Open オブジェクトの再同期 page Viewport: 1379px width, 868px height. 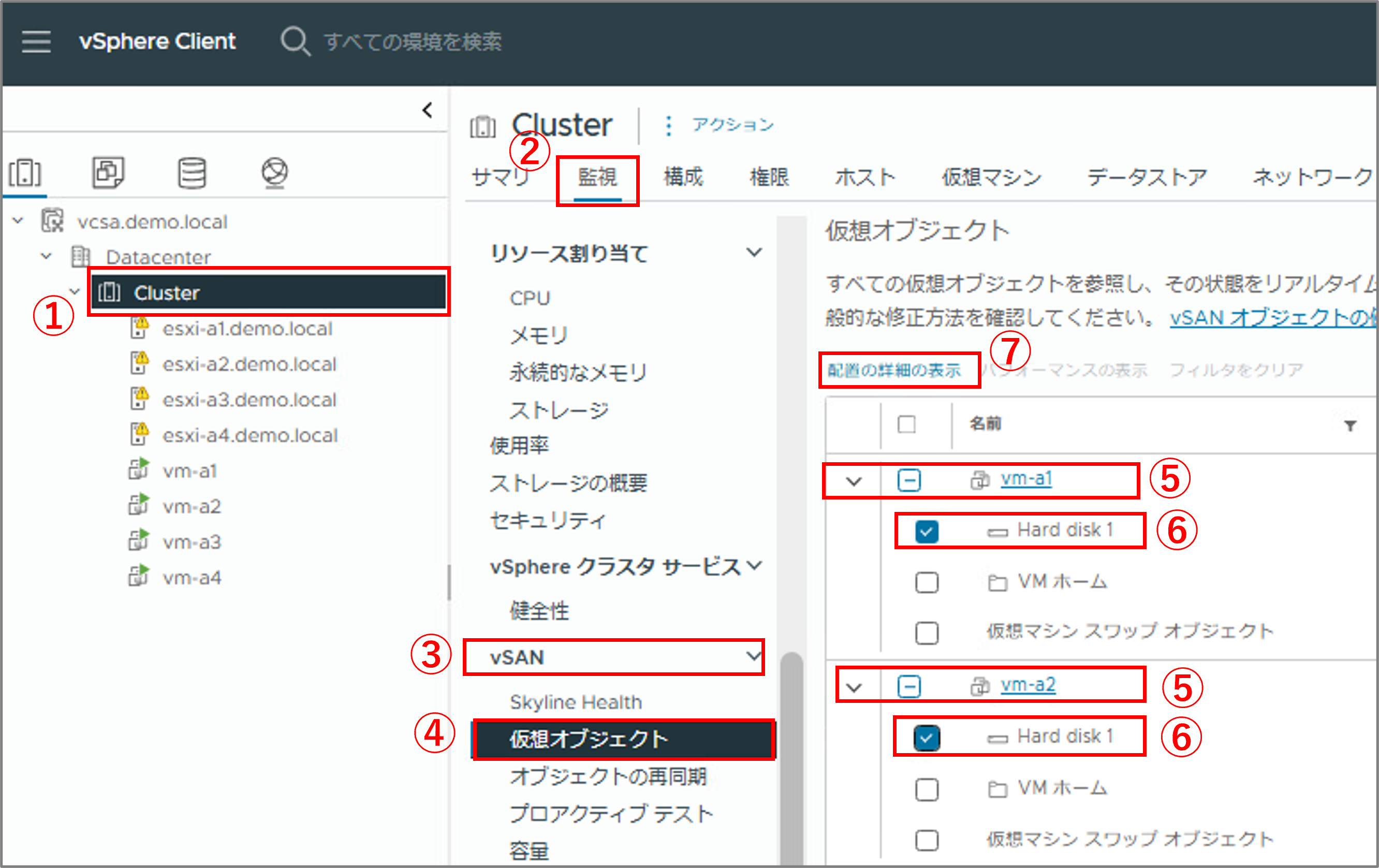point(608,776)
